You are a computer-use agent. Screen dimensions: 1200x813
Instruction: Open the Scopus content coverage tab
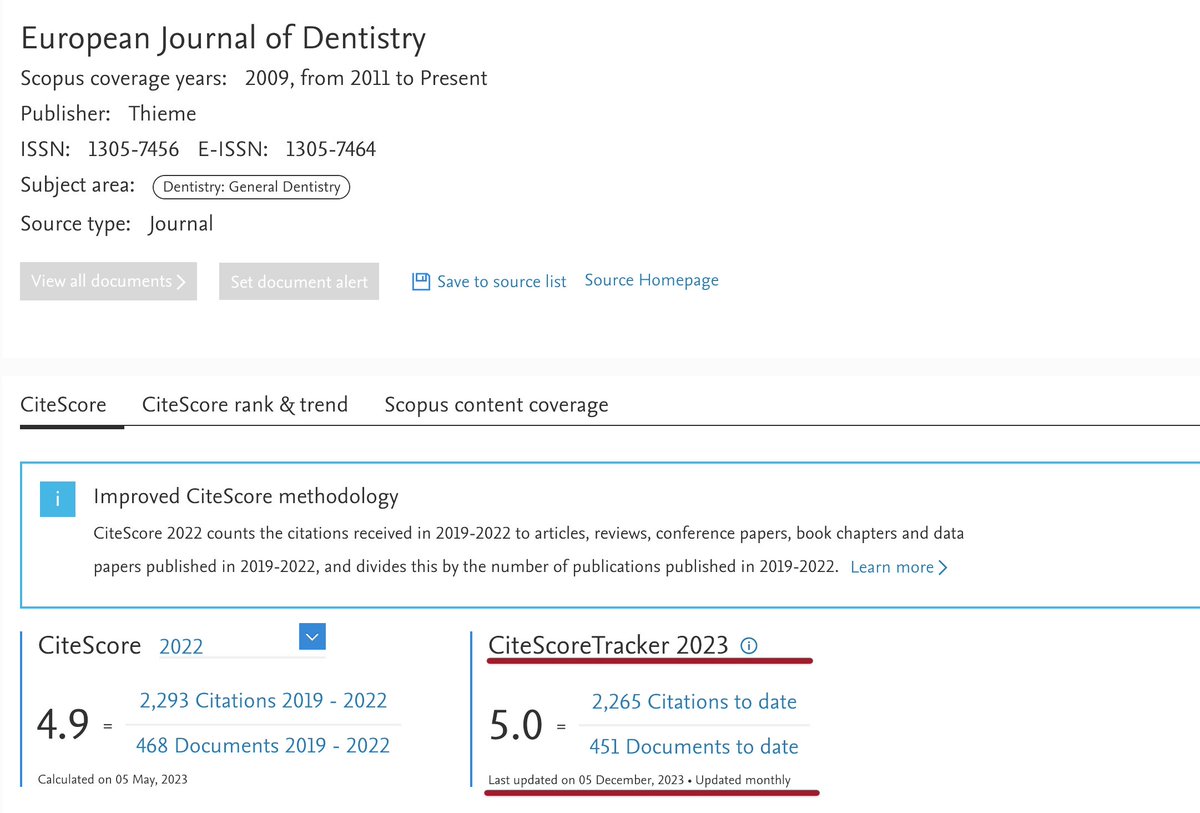point(496,405)
